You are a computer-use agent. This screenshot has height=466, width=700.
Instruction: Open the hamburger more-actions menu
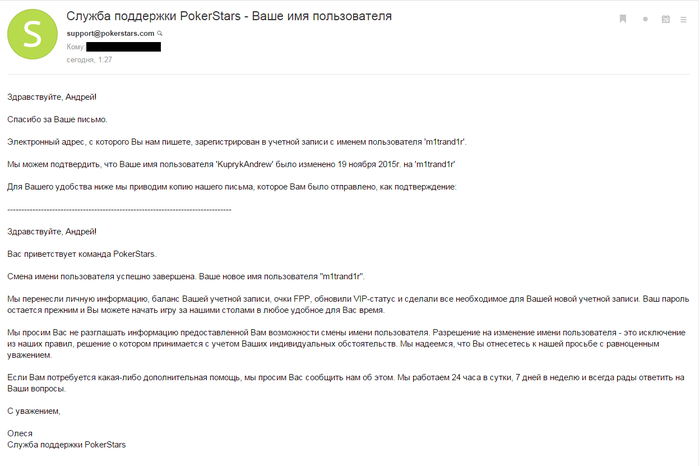[x=687, y=19]
